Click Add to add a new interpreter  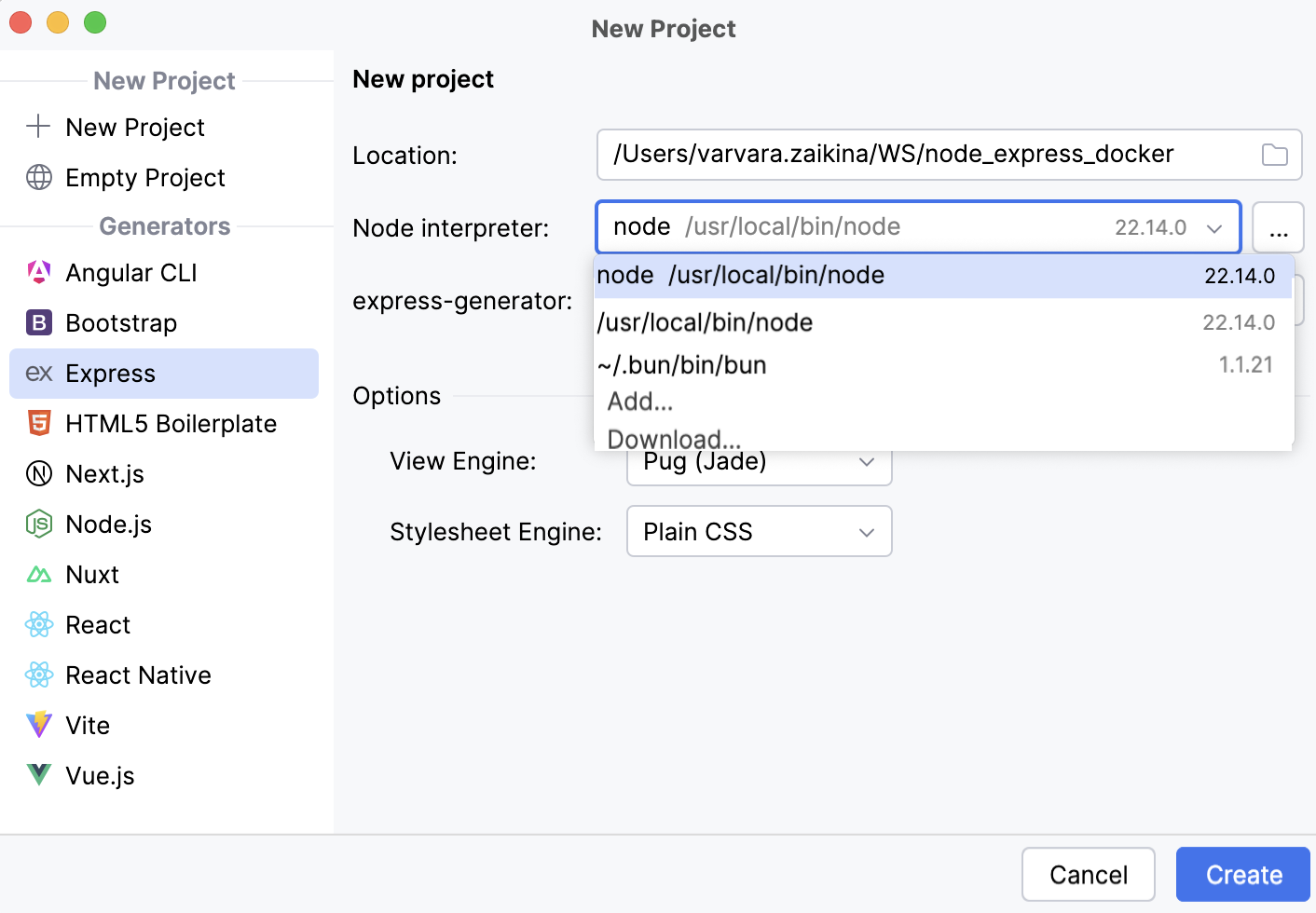[639, 401]
